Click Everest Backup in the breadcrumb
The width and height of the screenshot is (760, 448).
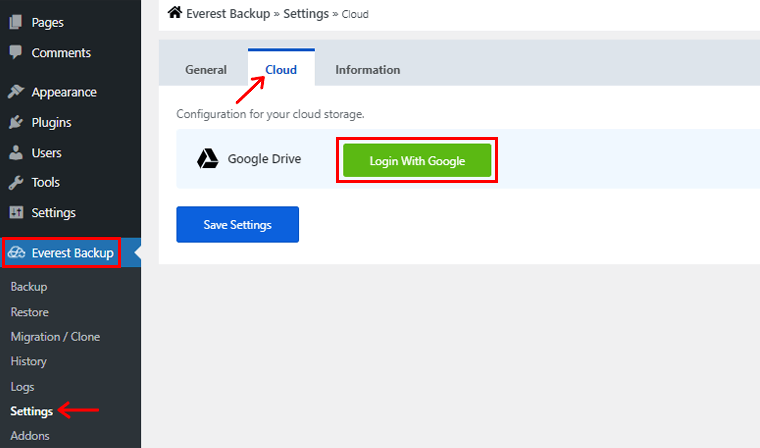pyautogui.click(x=228, y=14)
